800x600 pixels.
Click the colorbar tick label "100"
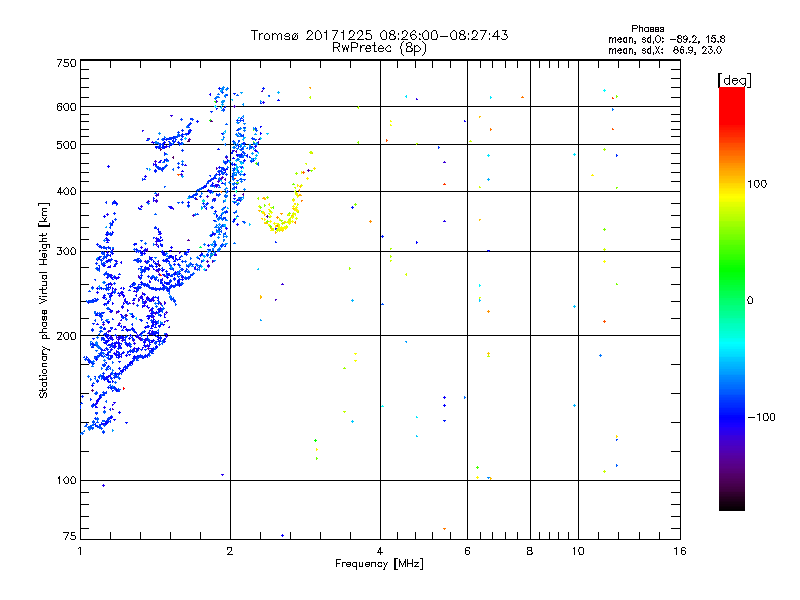tap(757, 184)
